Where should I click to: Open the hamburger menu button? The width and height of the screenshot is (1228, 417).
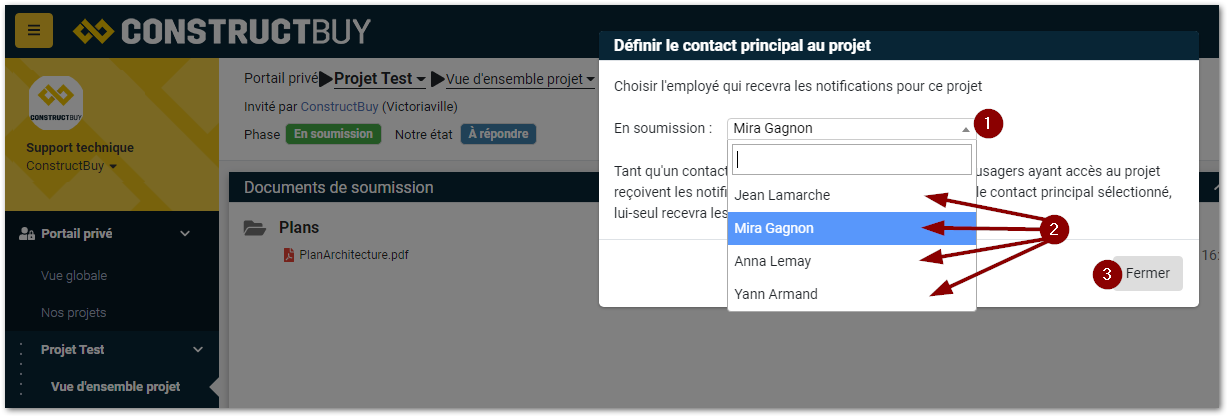[33, 30]
